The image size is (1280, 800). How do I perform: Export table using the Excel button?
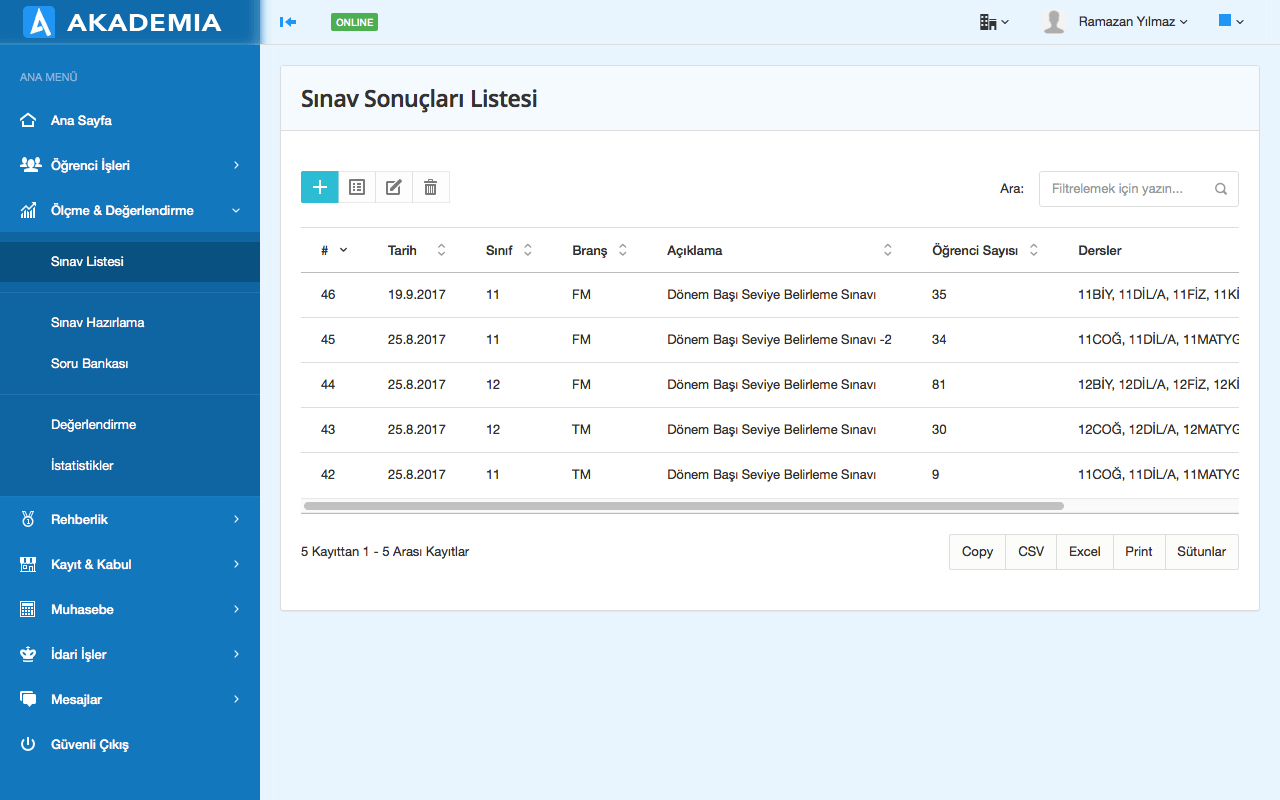1084,552
